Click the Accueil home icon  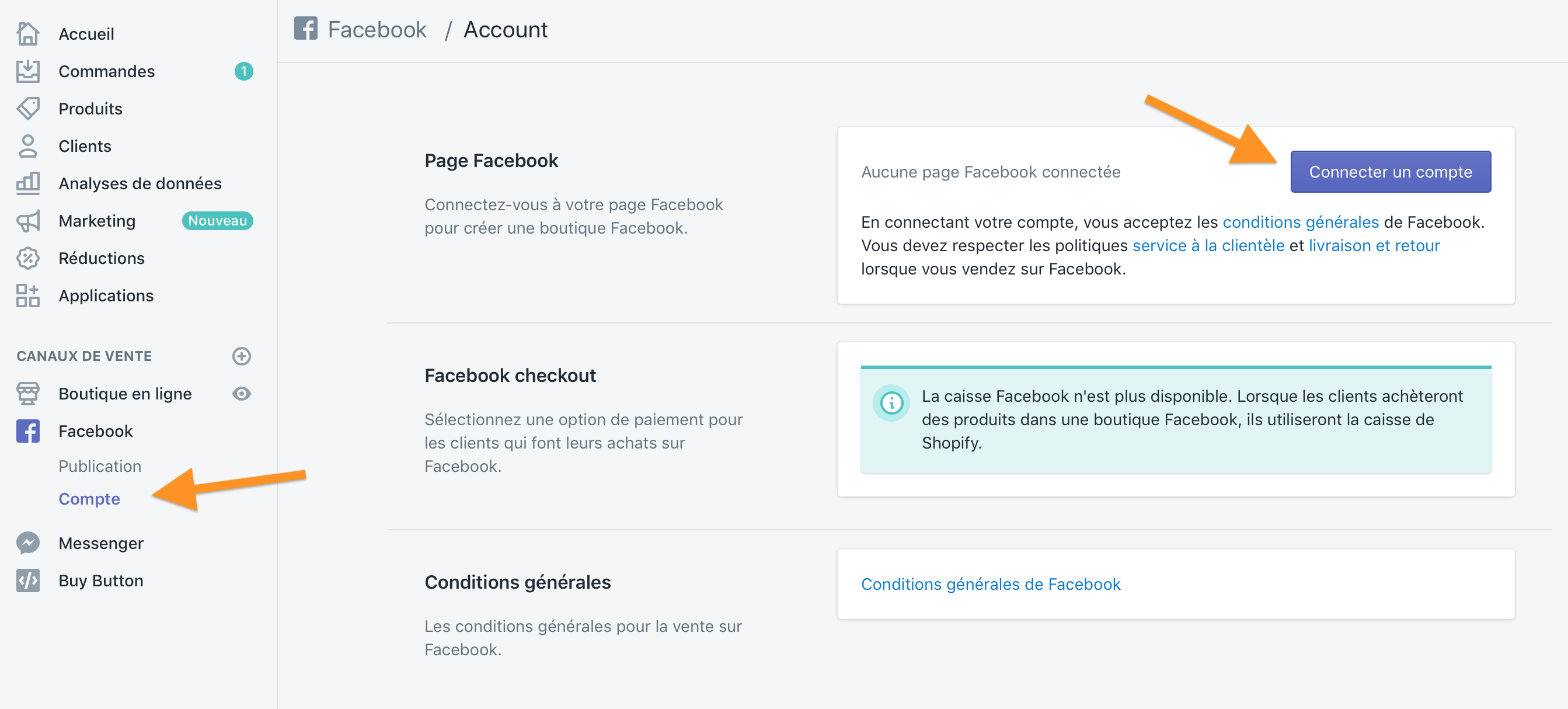pos(27,34)
